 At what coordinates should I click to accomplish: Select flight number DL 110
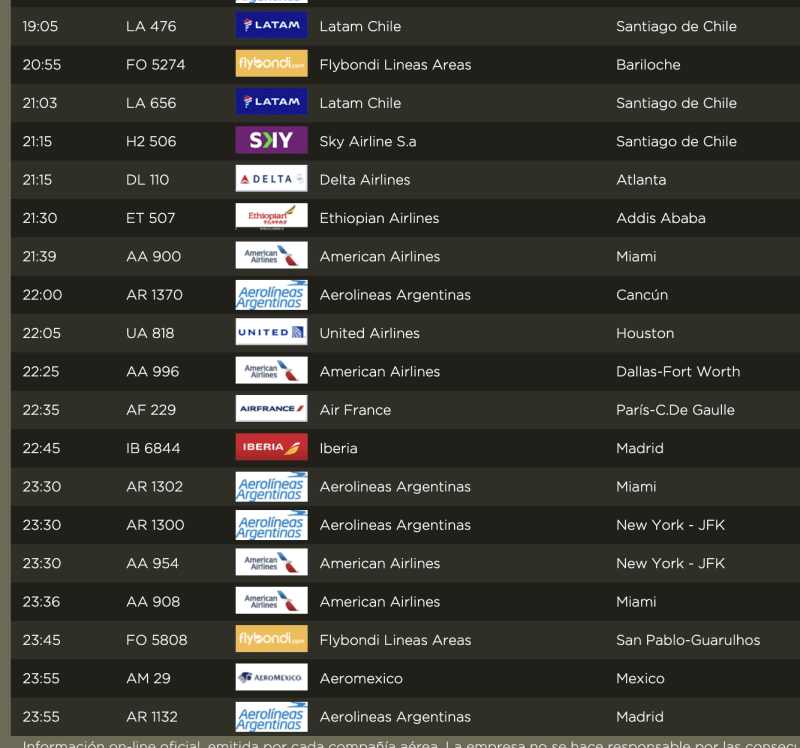pos(147,180)
